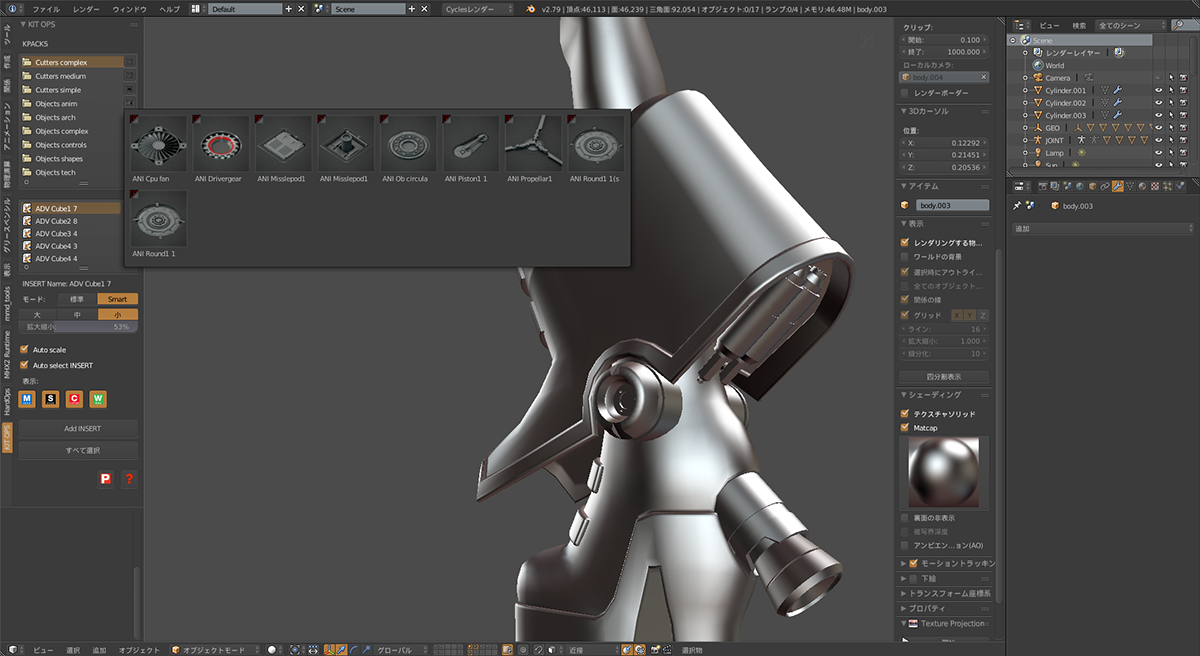Select the ANI Cpu fan thumbnail

(158, 144)
